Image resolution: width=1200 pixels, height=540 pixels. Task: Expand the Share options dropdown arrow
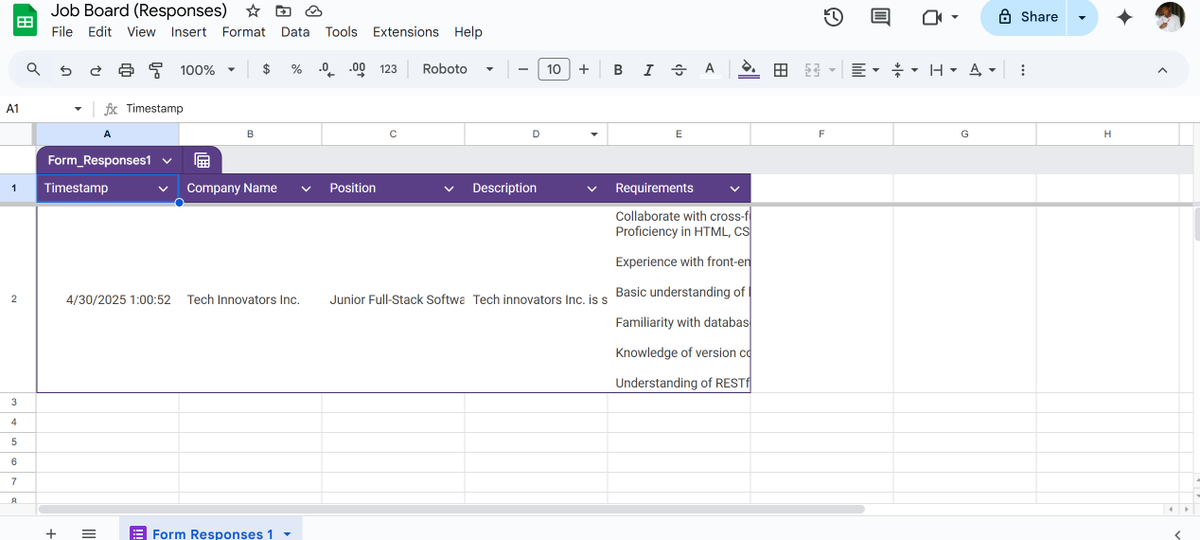(x=1082, y=17)
